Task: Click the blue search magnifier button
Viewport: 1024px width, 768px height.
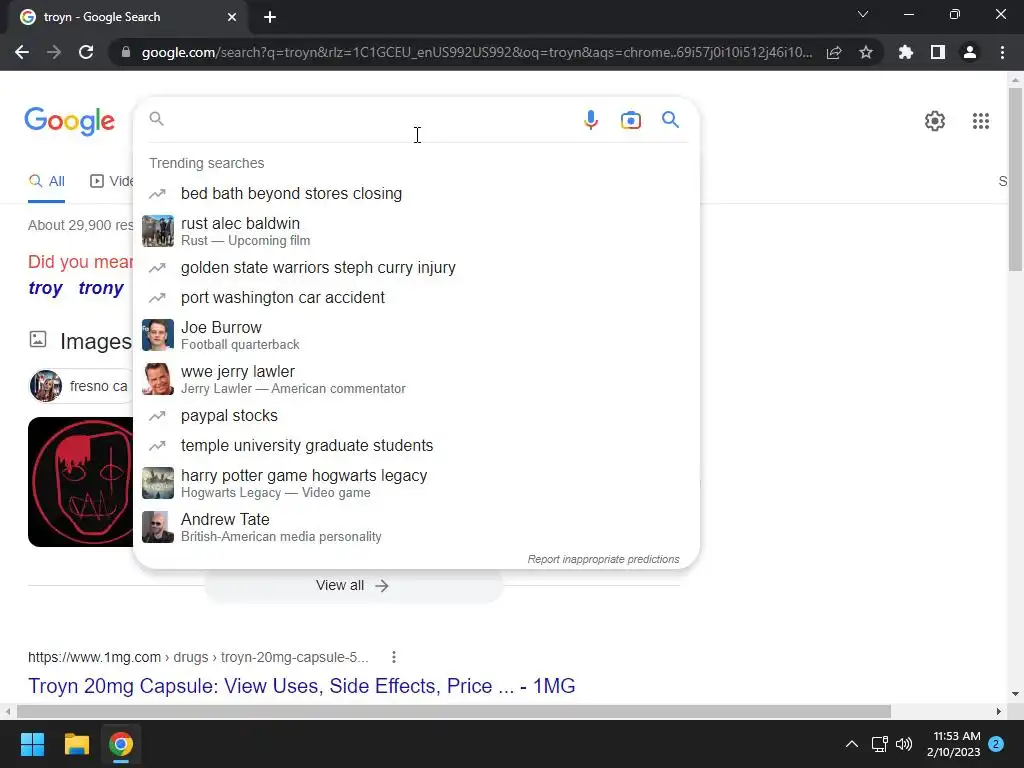Action: click(670, 120)
